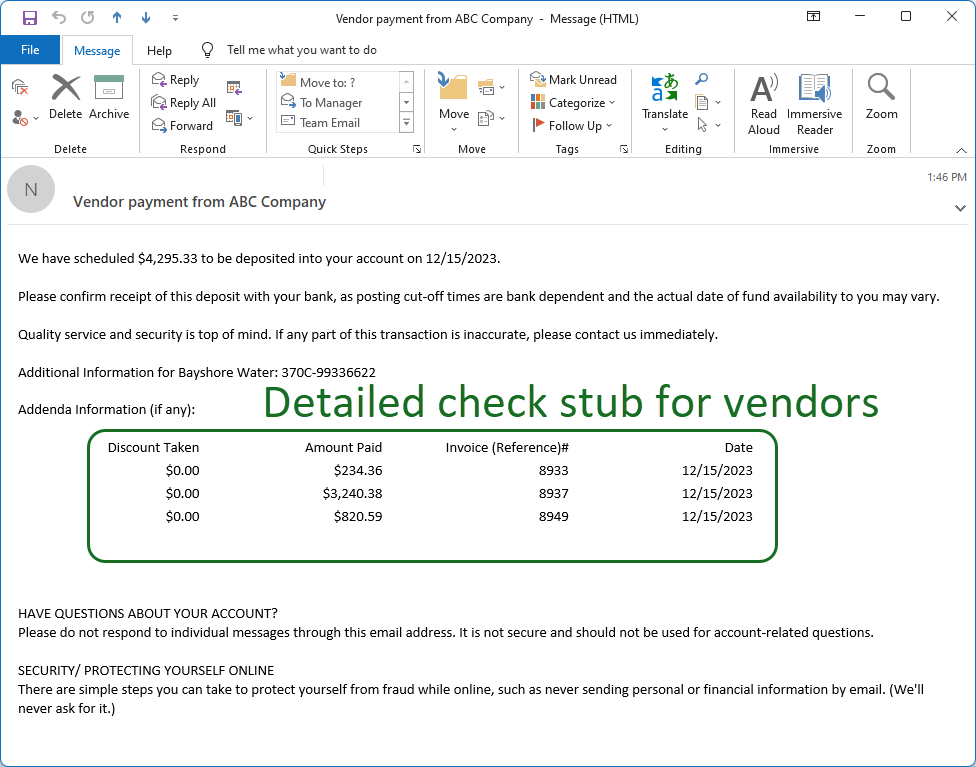Open the Follow Up flag dropdown
The image size is (976, 767).
[x=571, y=126]
